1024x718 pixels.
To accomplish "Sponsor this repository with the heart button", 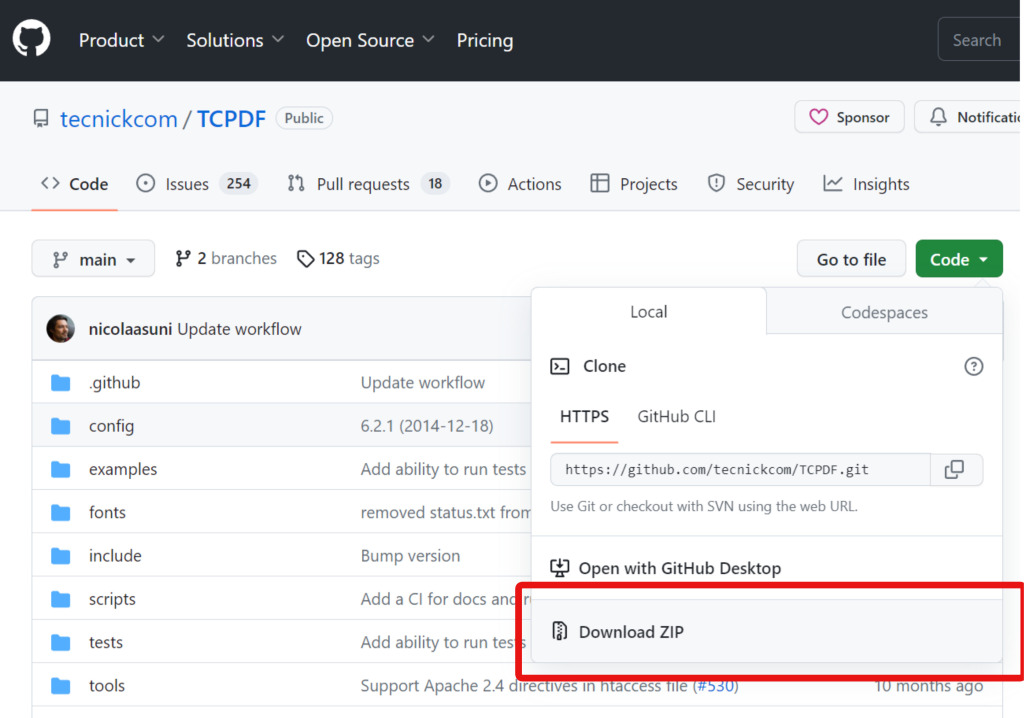I will (849, 117).
